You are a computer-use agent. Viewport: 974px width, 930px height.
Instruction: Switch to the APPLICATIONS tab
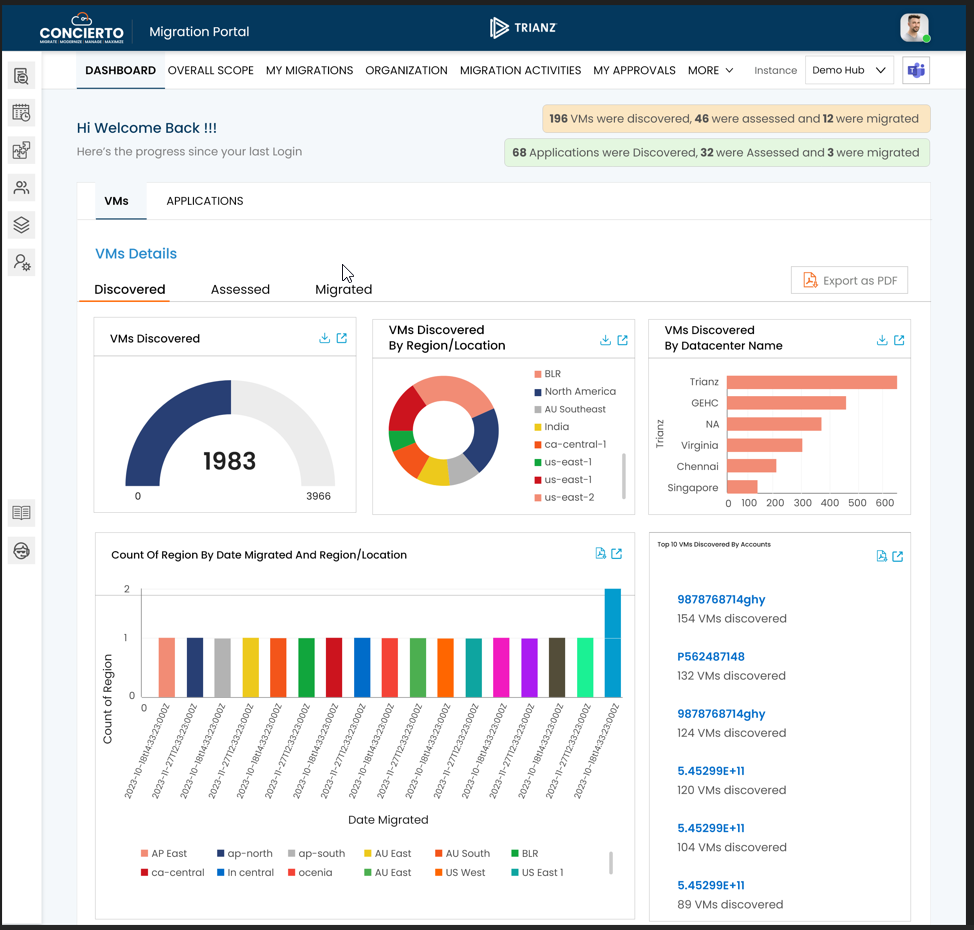(204, 200)
